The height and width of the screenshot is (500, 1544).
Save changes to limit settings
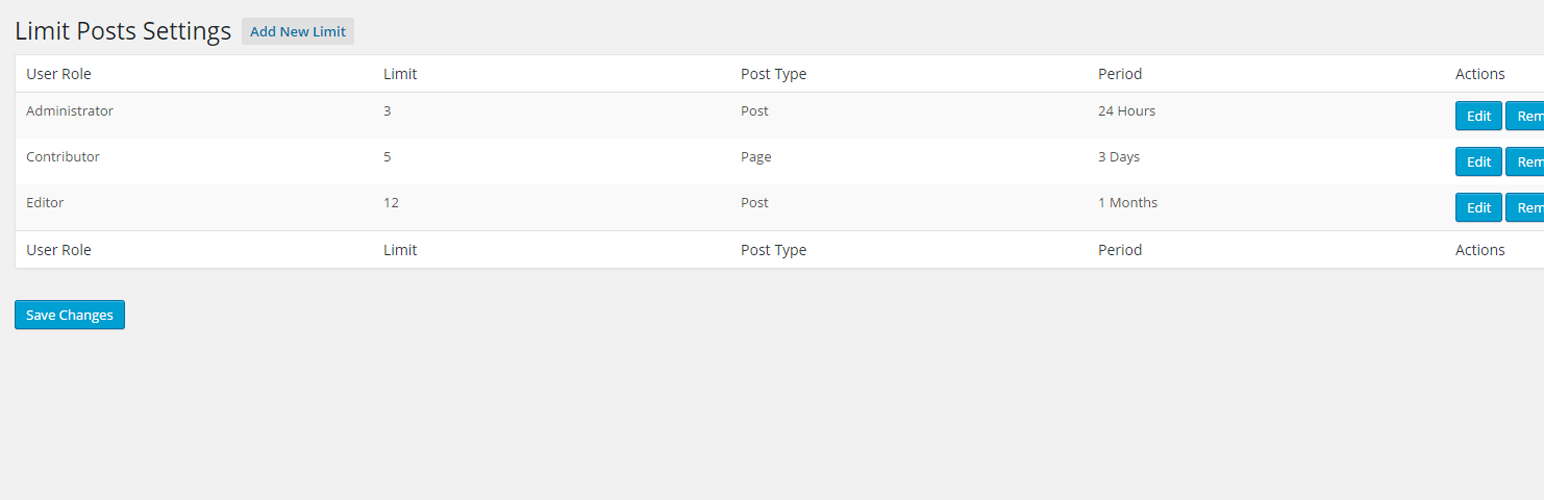pos(70,315)
